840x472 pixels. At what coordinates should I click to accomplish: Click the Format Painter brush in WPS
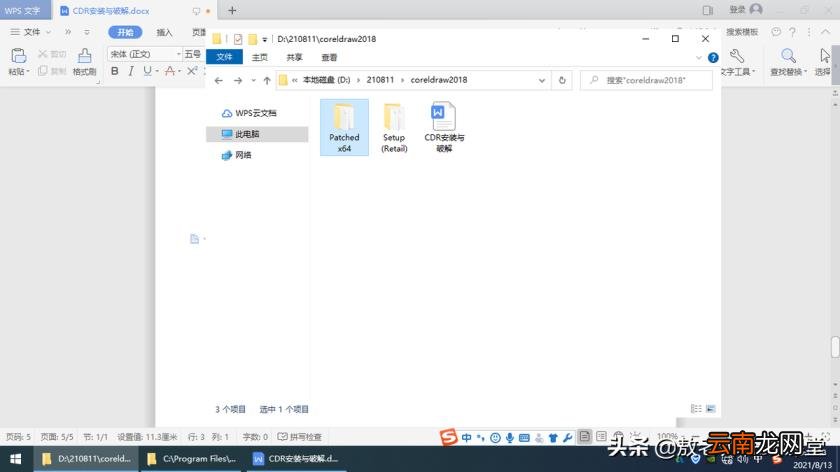click(x=84, y=56)
